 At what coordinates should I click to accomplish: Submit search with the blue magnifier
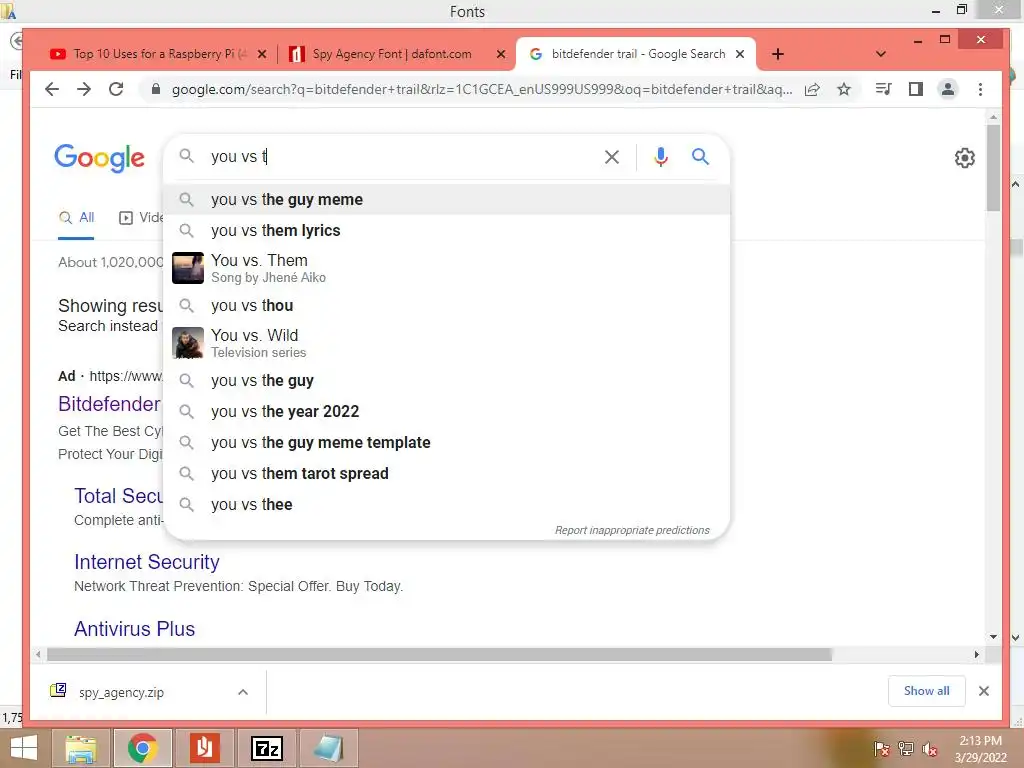(700, 157)
